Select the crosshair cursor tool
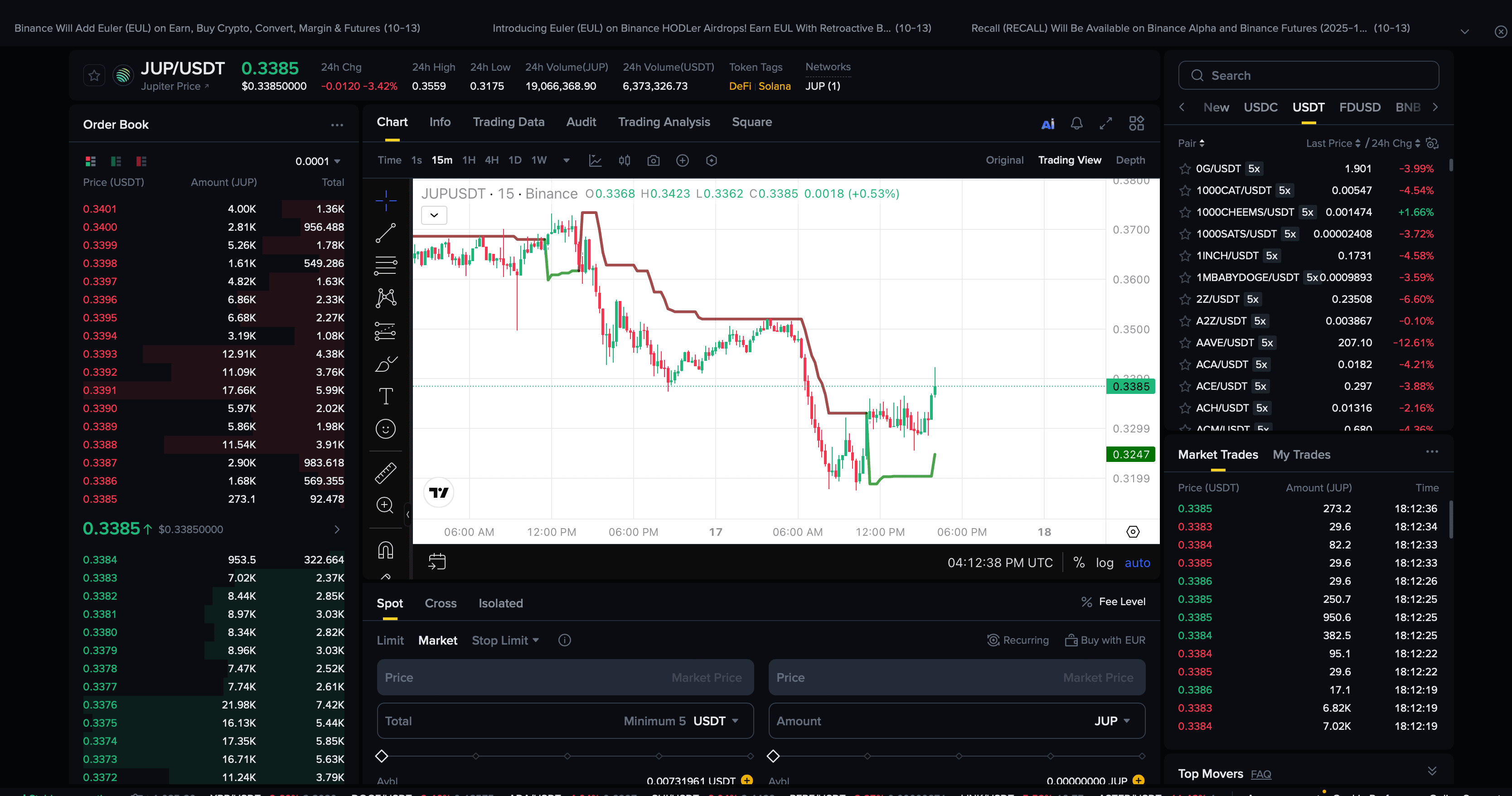 [x=386, y=201]
